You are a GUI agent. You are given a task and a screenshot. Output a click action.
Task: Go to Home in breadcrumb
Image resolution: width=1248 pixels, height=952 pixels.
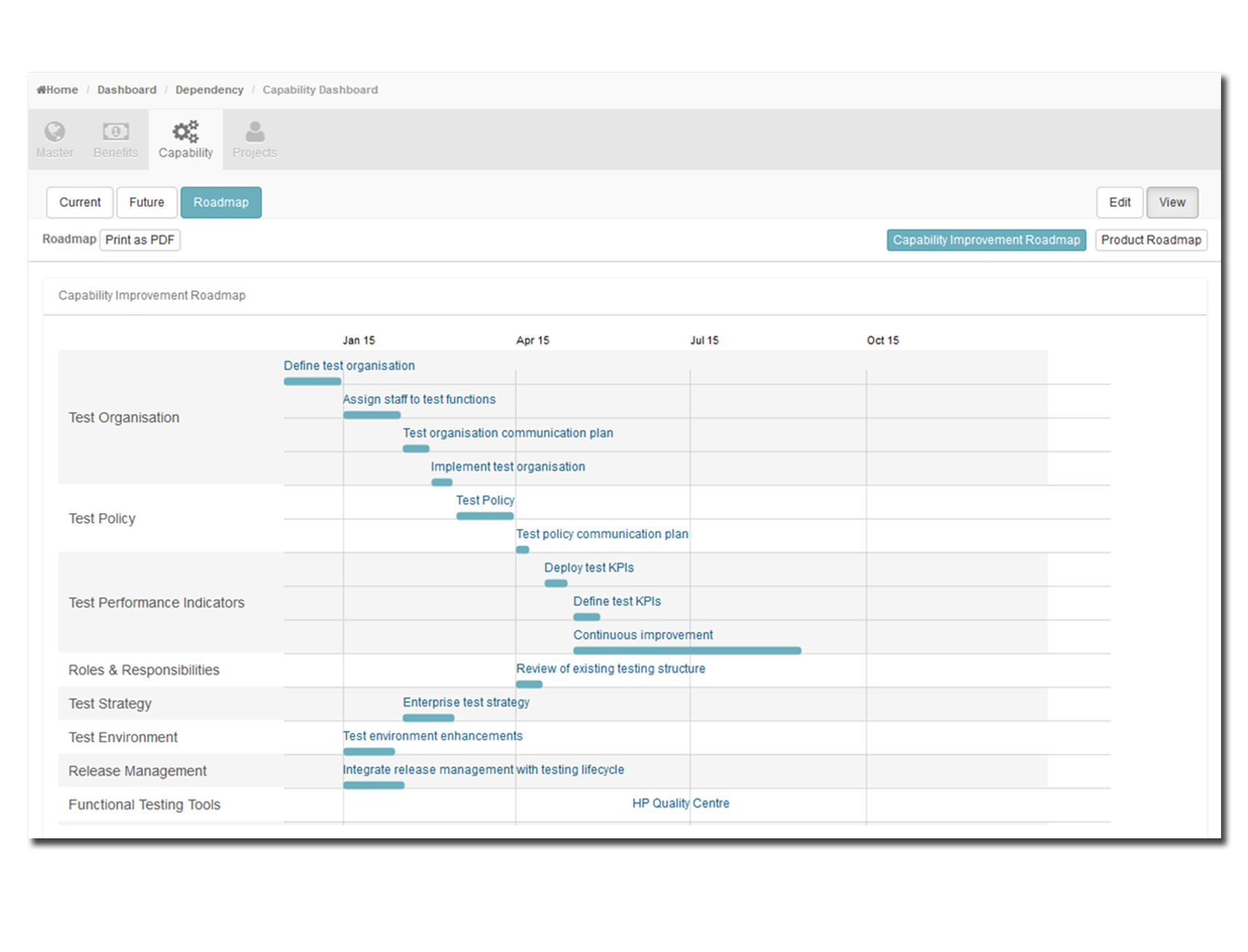58,90
